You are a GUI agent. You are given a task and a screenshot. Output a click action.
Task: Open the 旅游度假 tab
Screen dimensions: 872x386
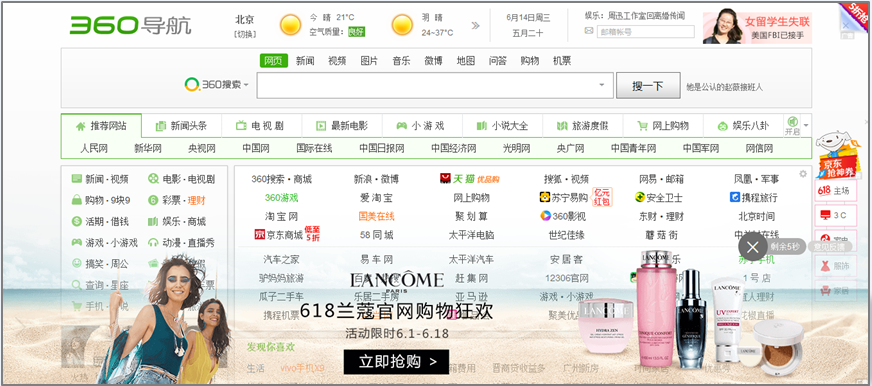(582, 126)
